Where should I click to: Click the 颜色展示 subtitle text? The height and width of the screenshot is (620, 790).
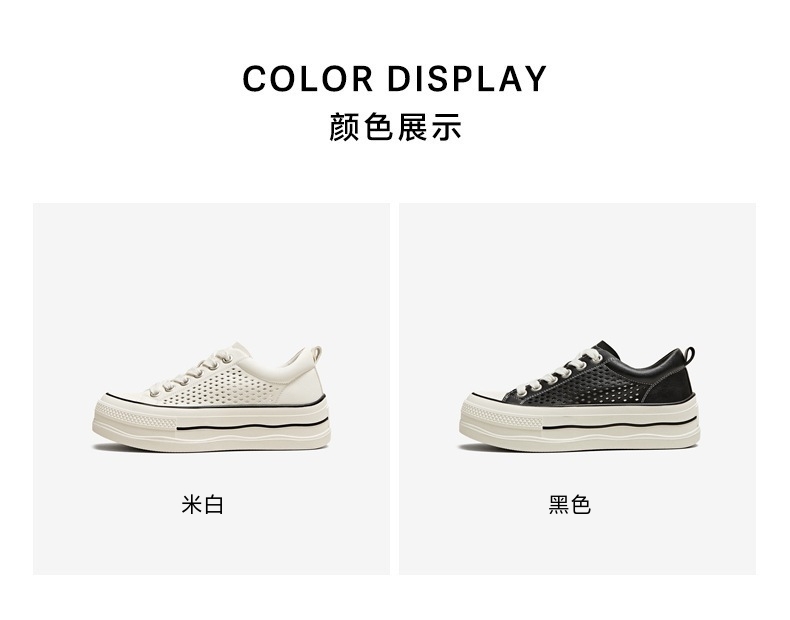tap(395, 127)
